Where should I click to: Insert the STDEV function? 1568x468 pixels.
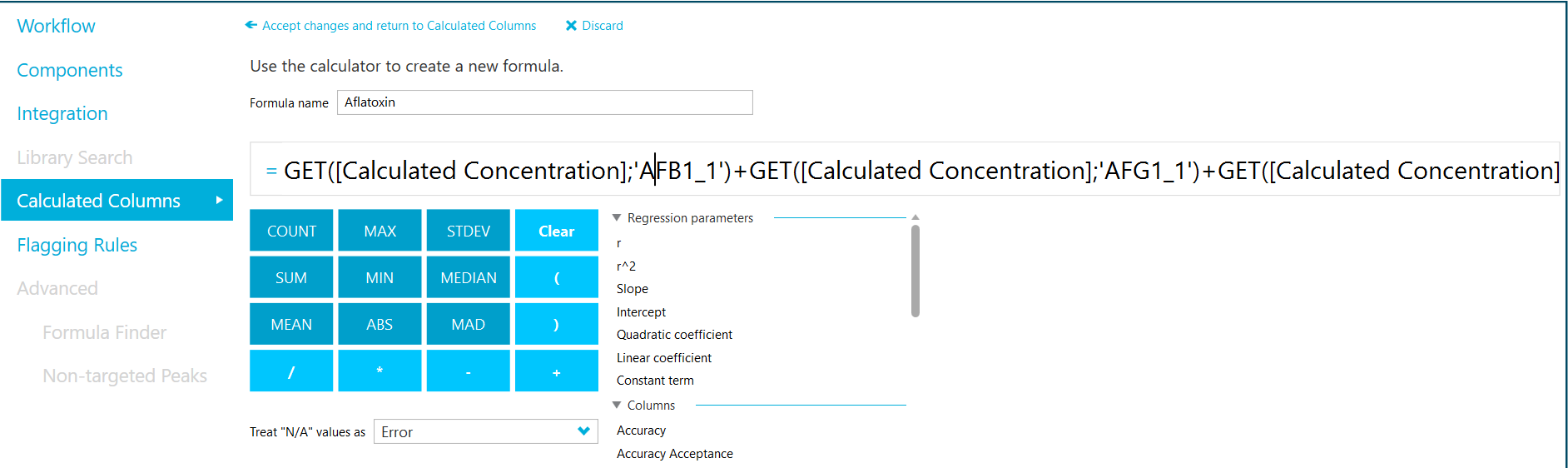[x=468, y=231]
